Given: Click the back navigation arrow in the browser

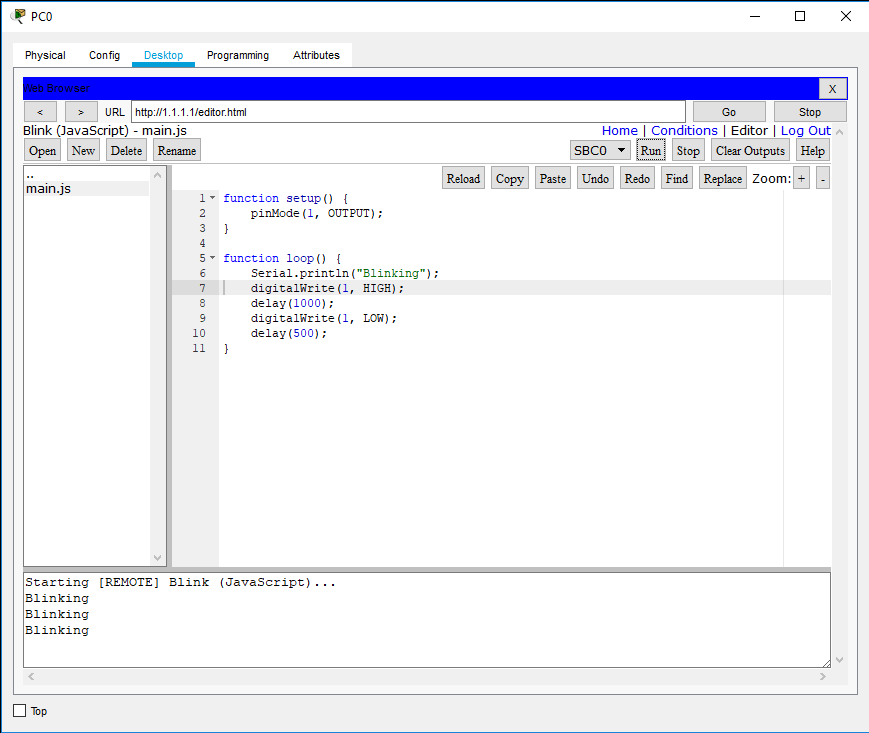Looking at the screenshot, I should pos(39,111).
